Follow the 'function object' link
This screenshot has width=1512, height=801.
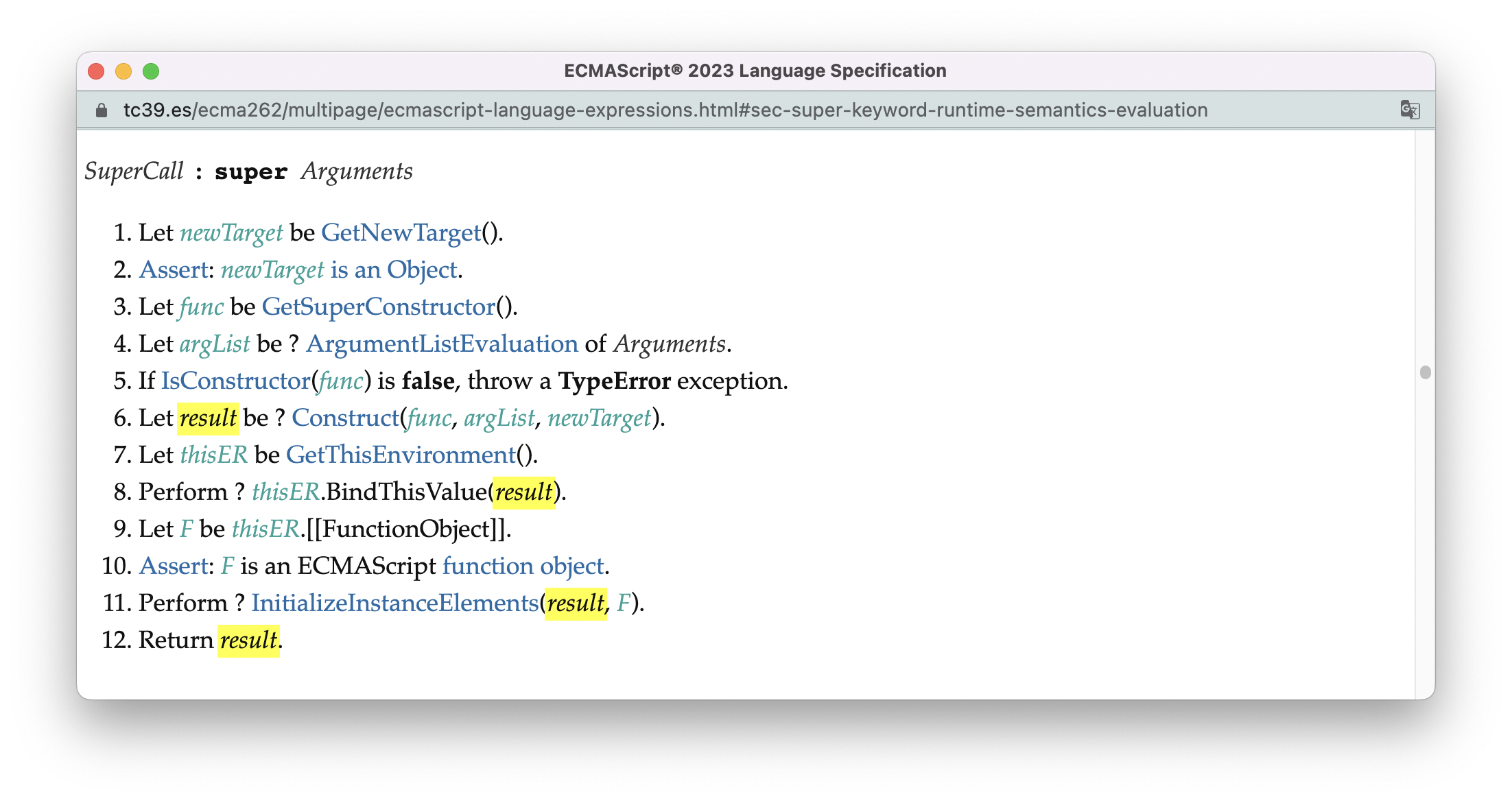[x=523, y=566]
